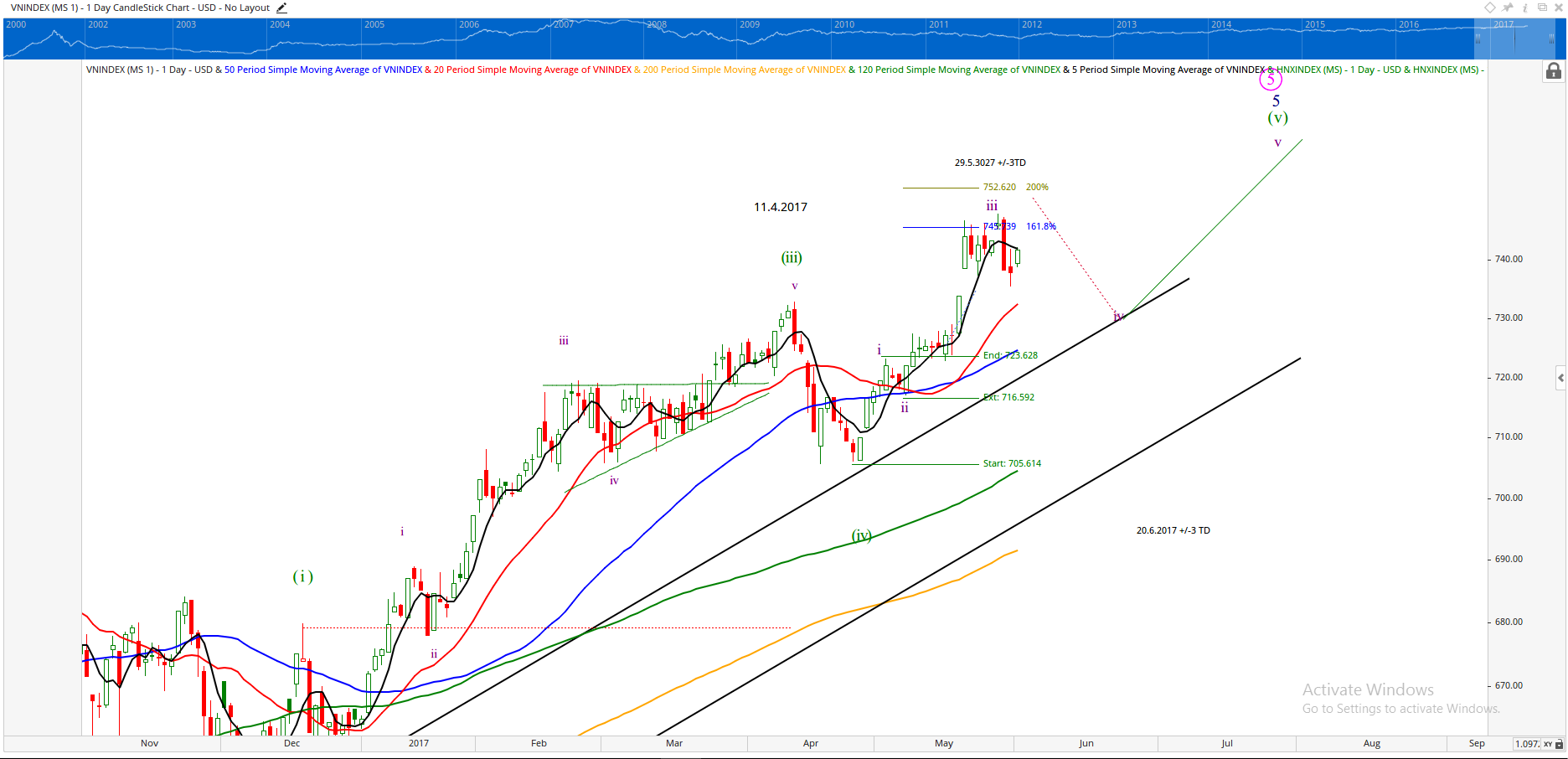Toggle the XY scale lock at bottom right
1568x759 pixels.
point(1559,744)
